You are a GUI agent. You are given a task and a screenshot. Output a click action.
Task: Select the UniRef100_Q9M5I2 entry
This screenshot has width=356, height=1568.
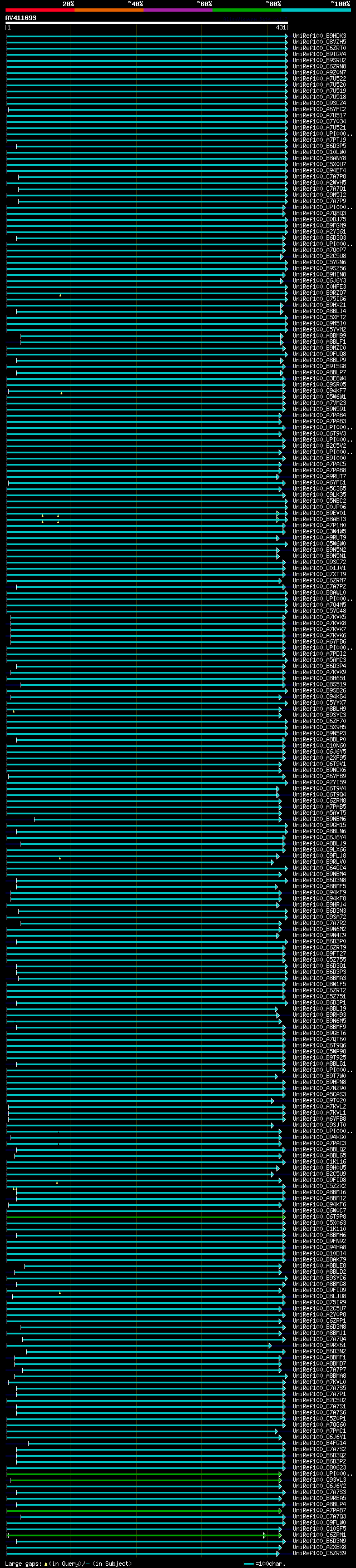click(x=319, y=195)
